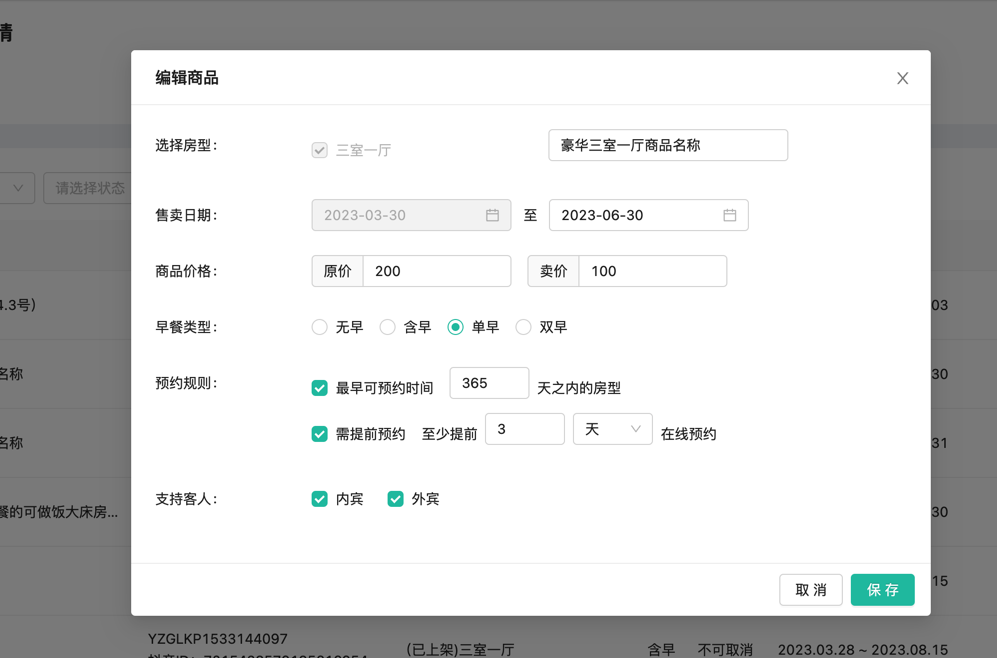Click the (已上架)三室一厅 cell in background table
Image resolution: width=997 pixels, height=658 pixels.
click(460, 650)
